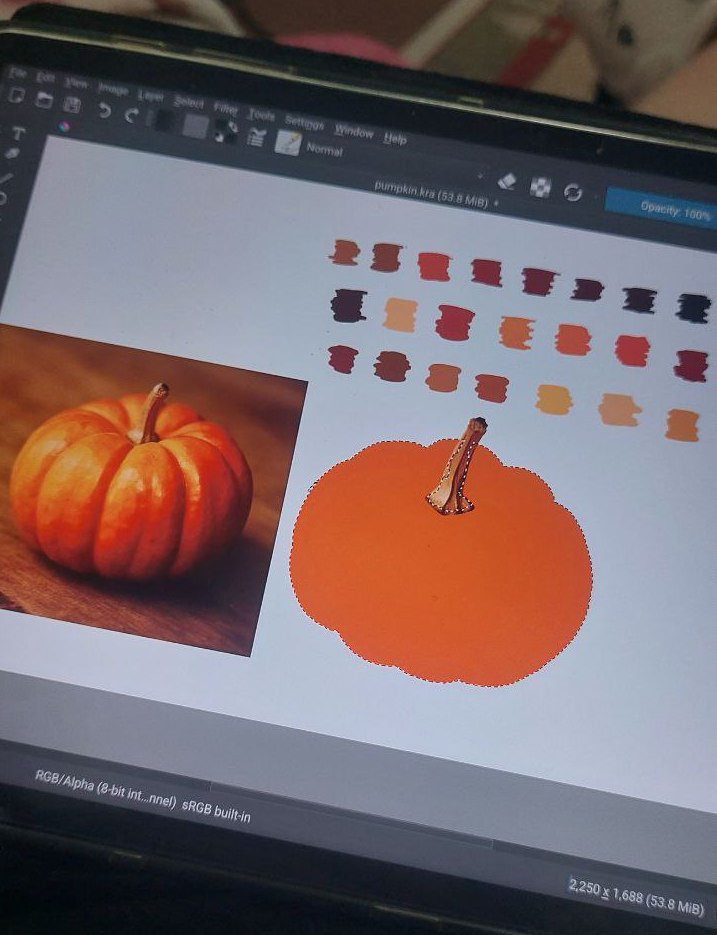Open the brush settings editor icon
This screenshot has width=717, height=935.
click(256, 137)
